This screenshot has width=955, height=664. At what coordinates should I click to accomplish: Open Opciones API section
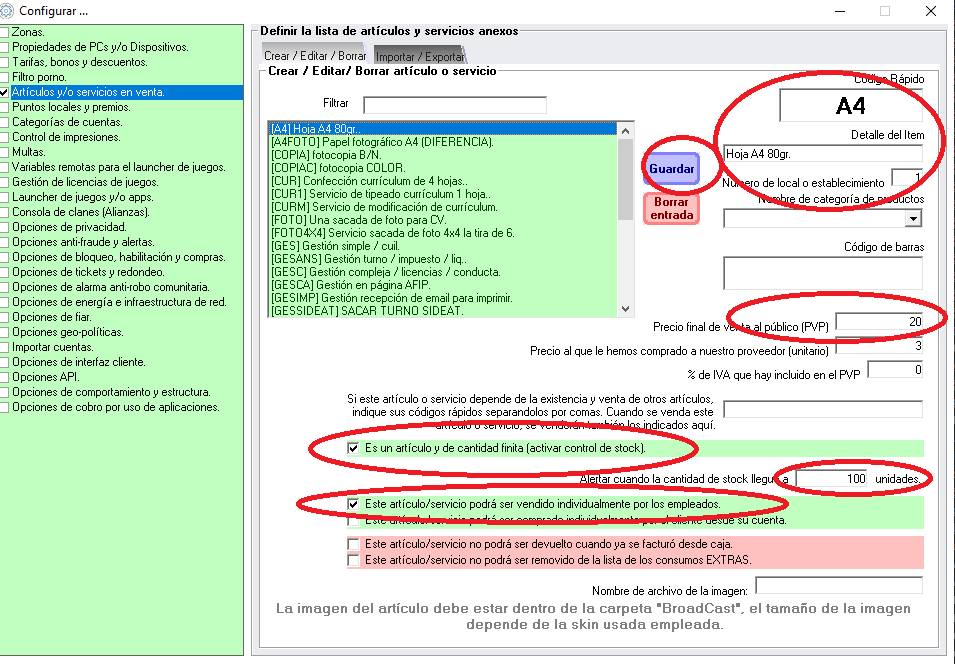pos(46,377)
